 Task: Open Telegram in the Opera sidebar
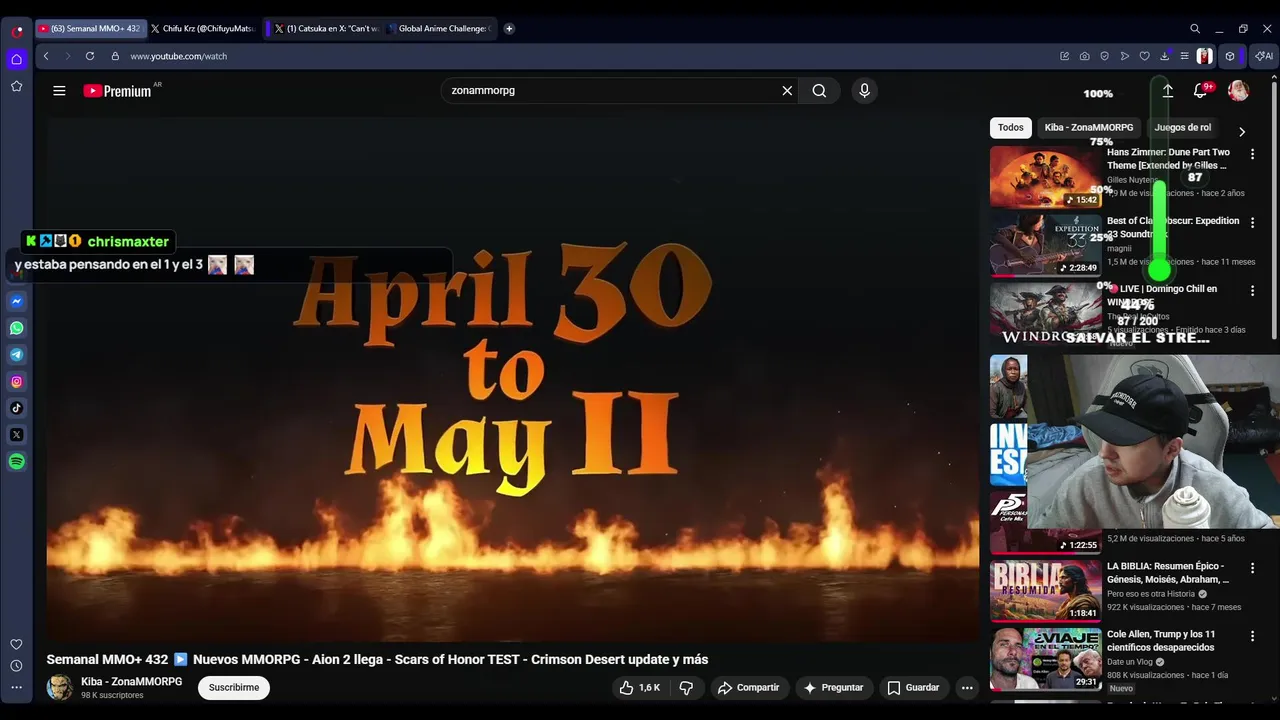17,355
